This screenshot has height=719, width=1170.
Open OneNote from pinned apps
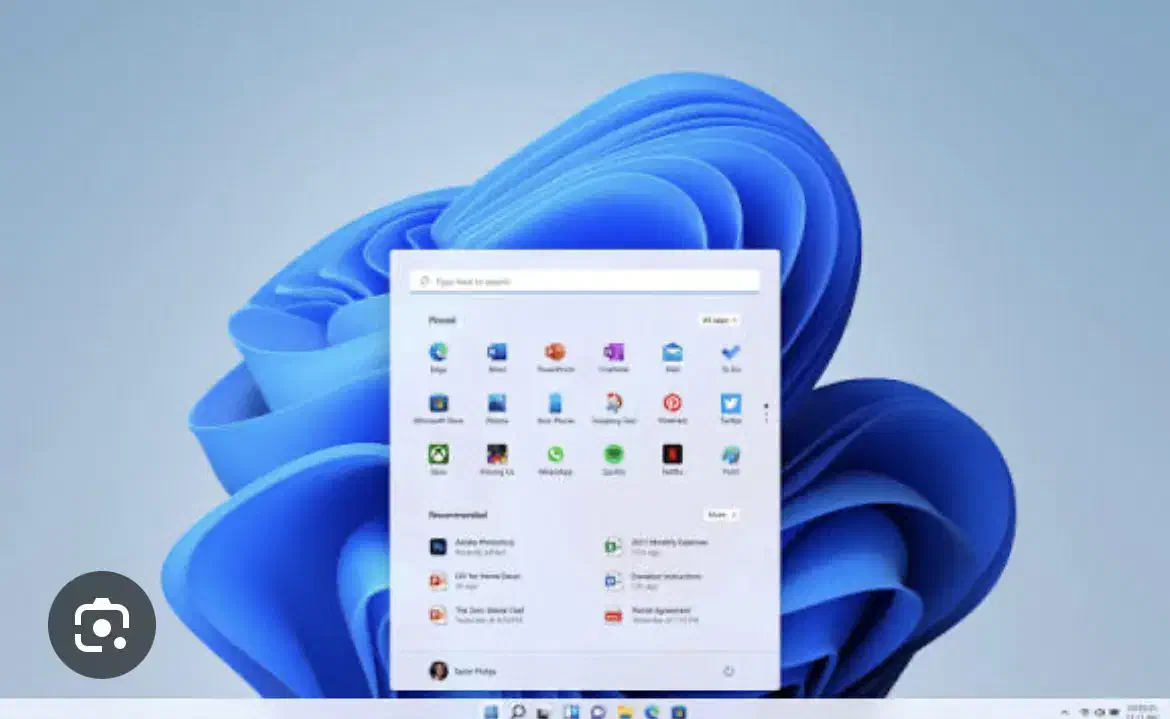click(613, 357)
